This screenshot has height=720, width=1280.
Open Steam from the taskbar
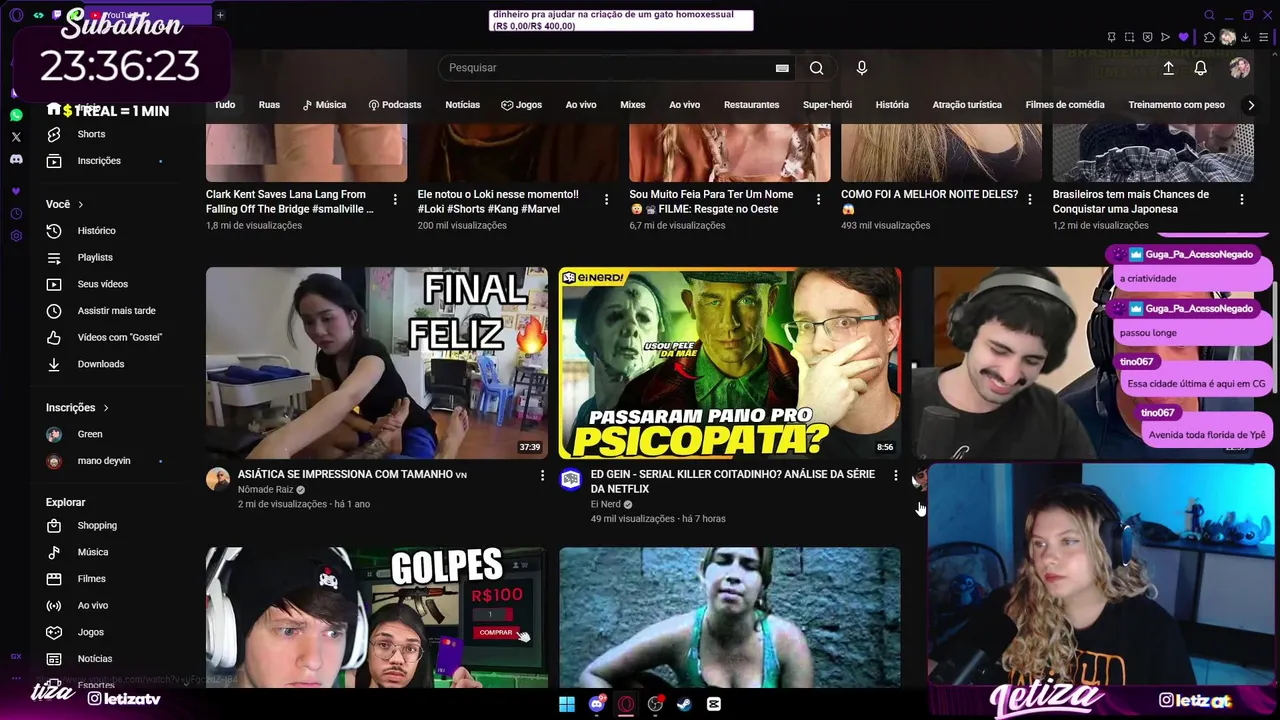[685, 704]
